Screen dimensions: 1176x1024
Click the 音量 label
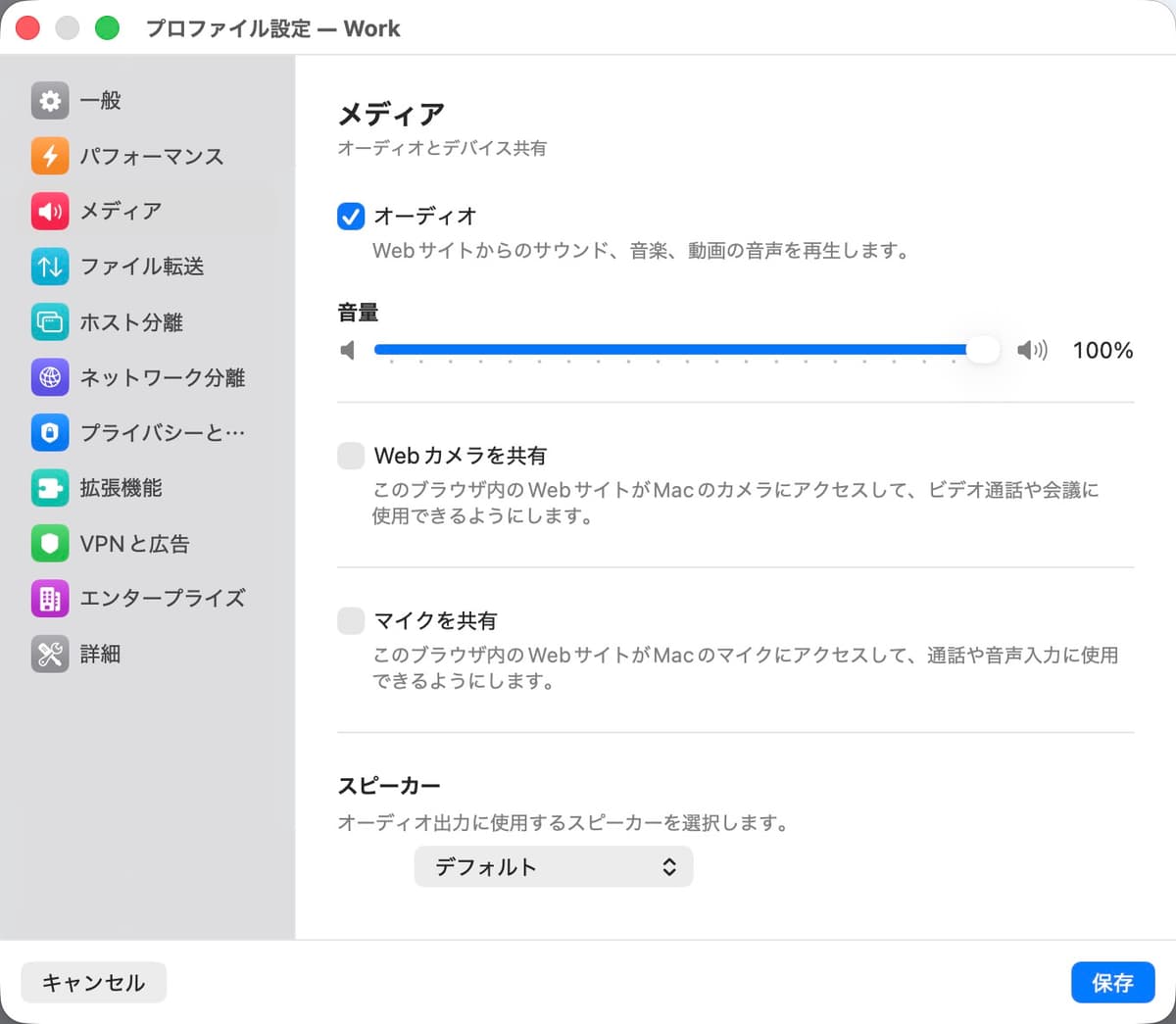tap(358, 313)
